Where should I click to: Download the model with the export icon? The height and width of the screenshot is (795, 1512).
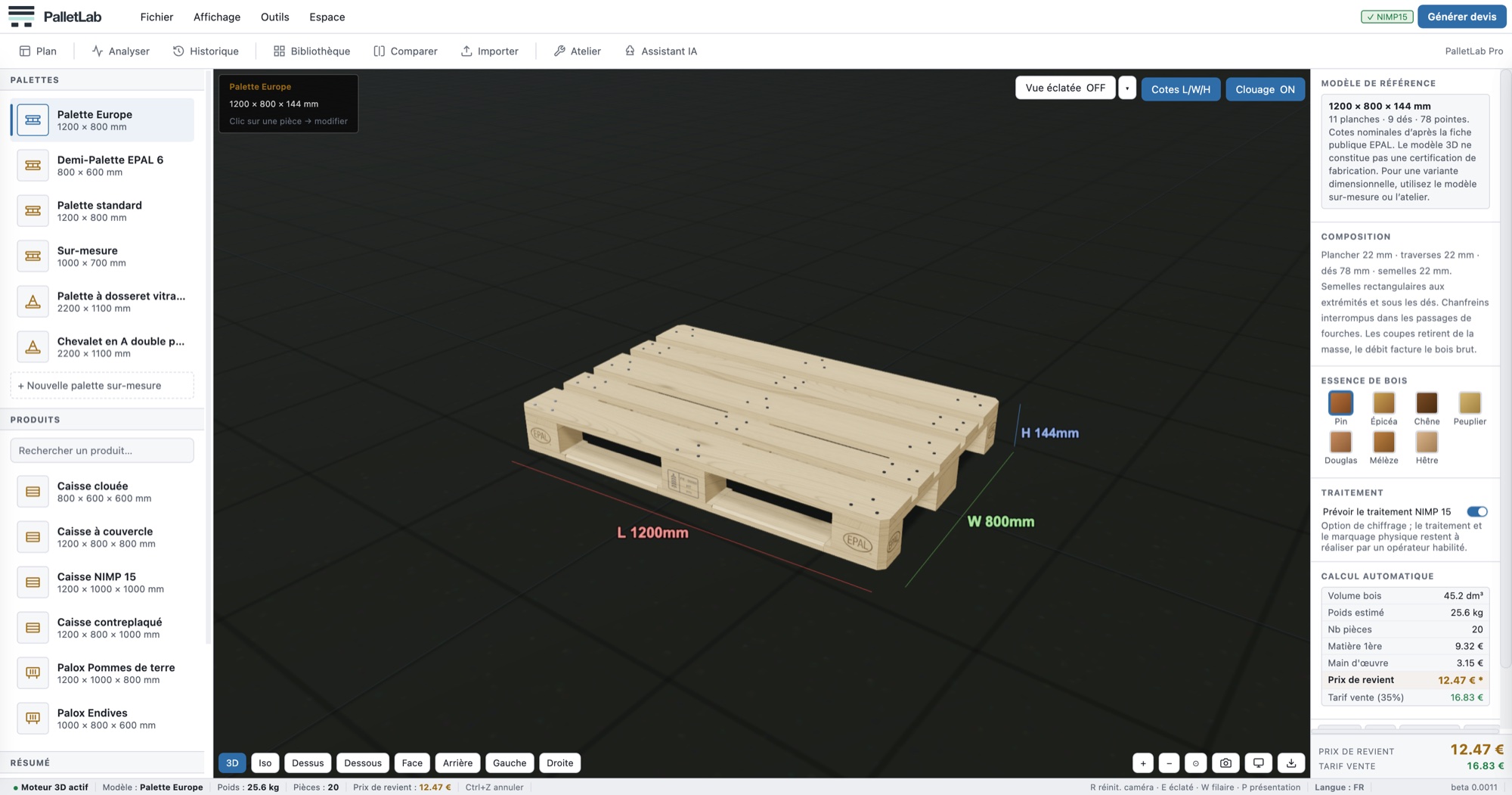tap(1291, 763)
